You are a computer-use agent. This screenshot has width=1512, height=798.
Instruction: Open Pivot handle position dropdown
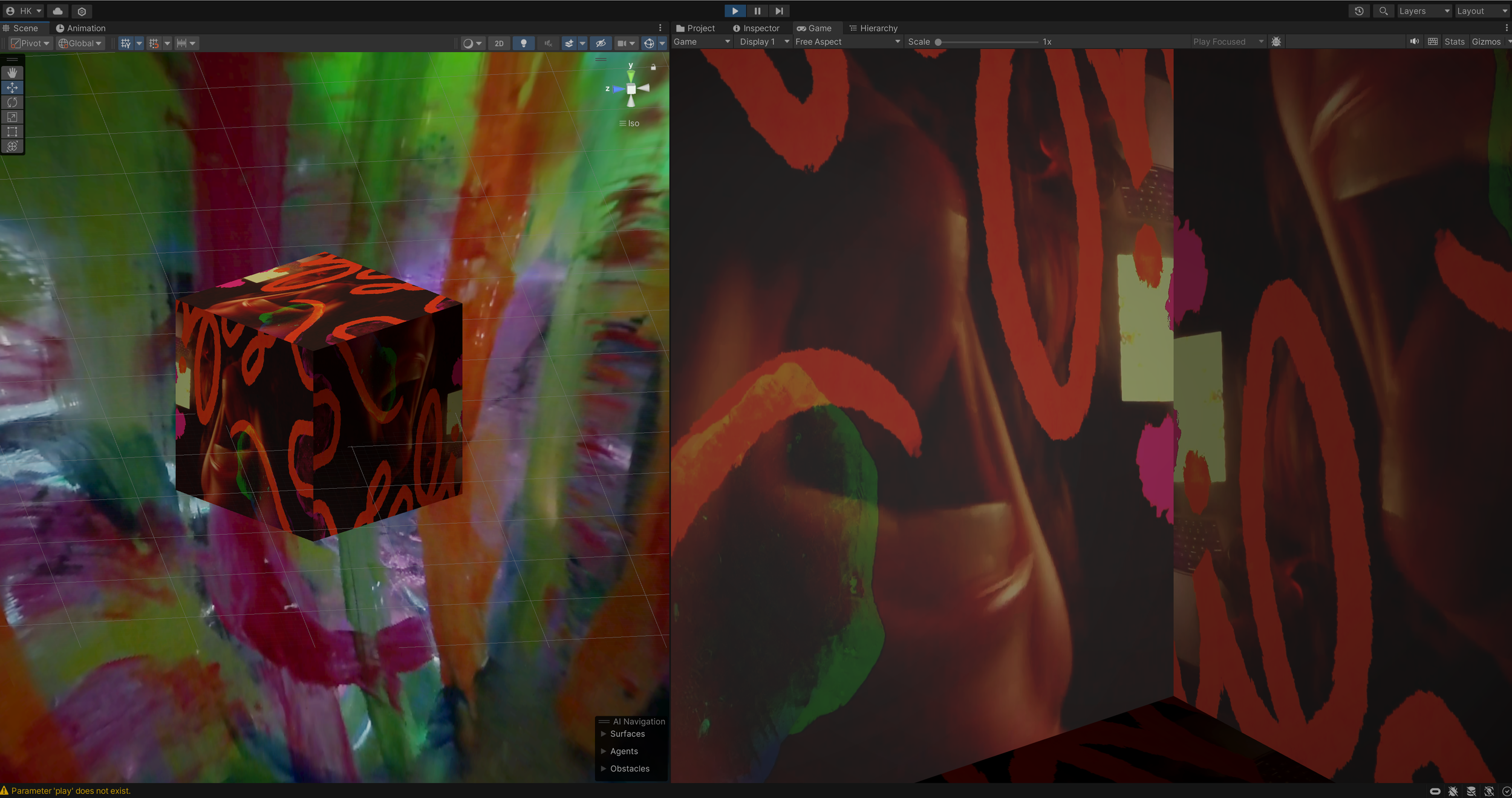(x=30, y=44)
